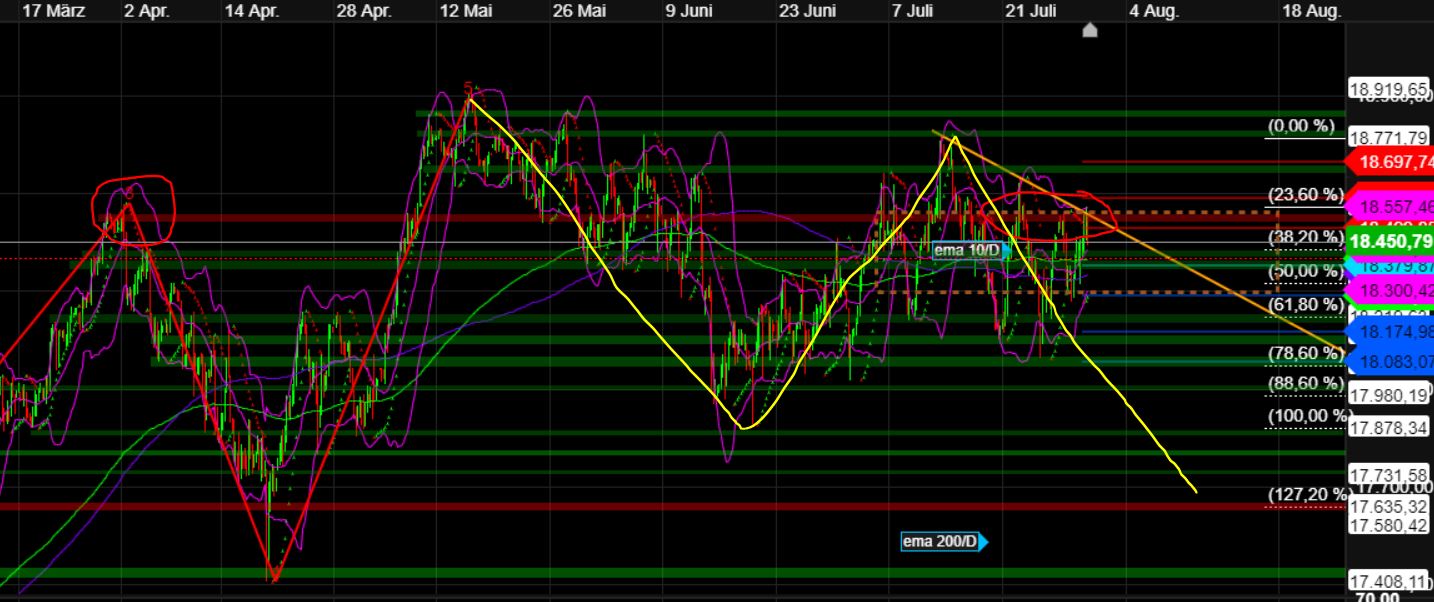Select the (0,00 %) Fibonacci level label
This screenshot has height=602, width=1434.
(x=1301, y=126)
